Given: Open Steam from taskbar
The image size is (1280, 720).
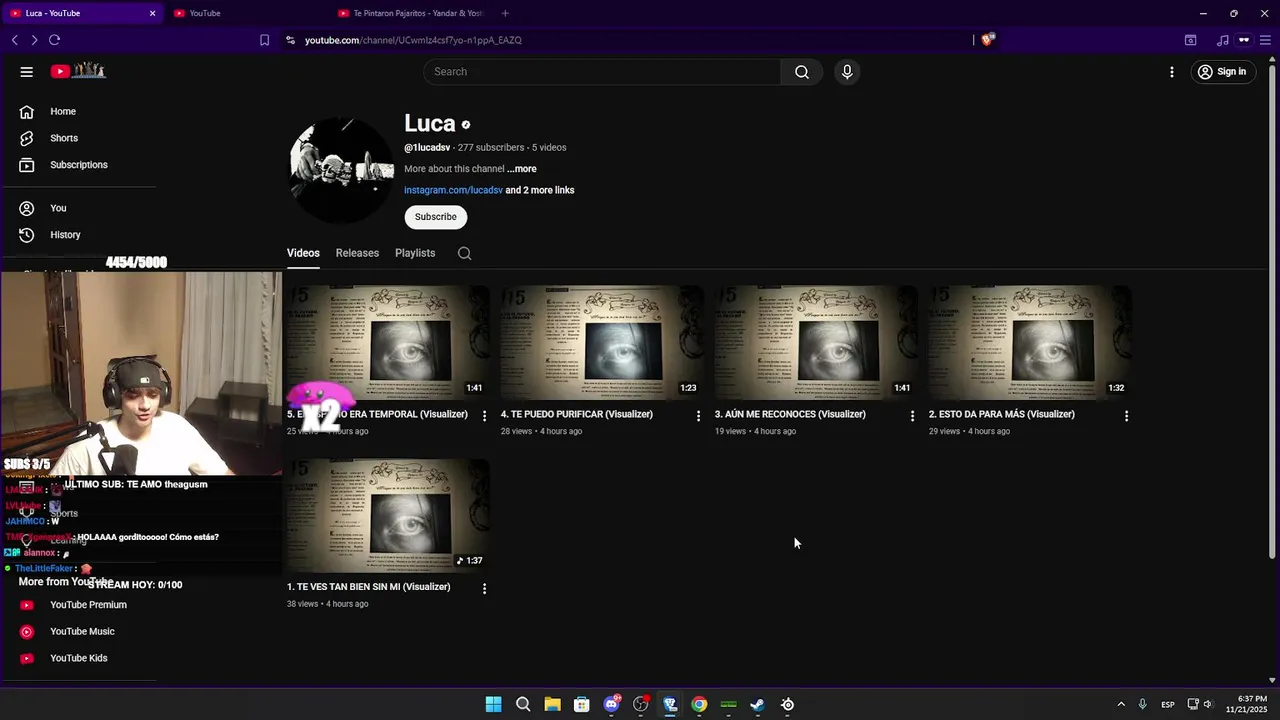Looking at the screenshot, I should tap(758, 705).
